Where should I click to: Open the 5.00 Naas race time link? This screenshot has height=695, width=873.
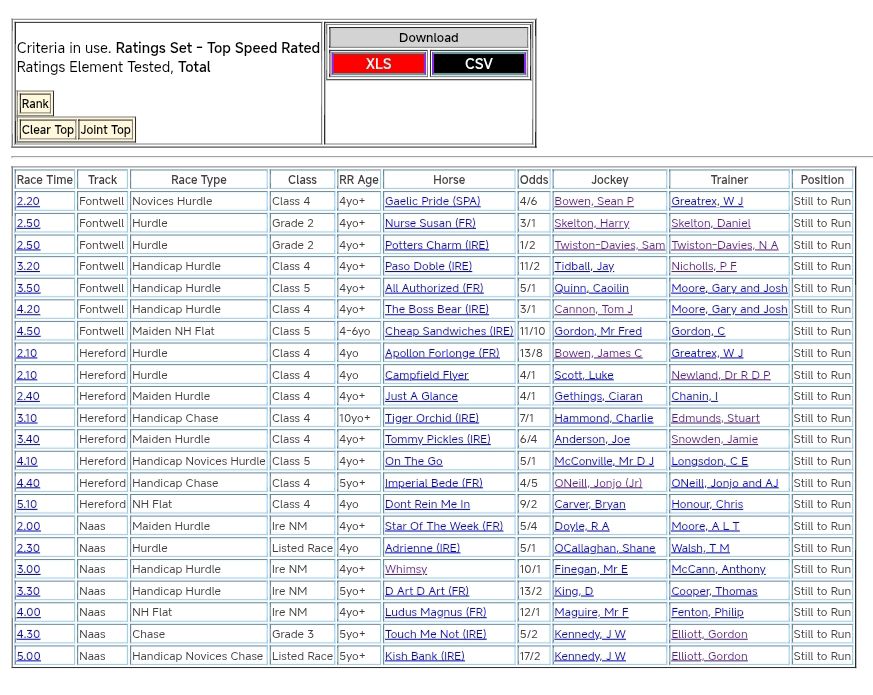tap(28, 656)
